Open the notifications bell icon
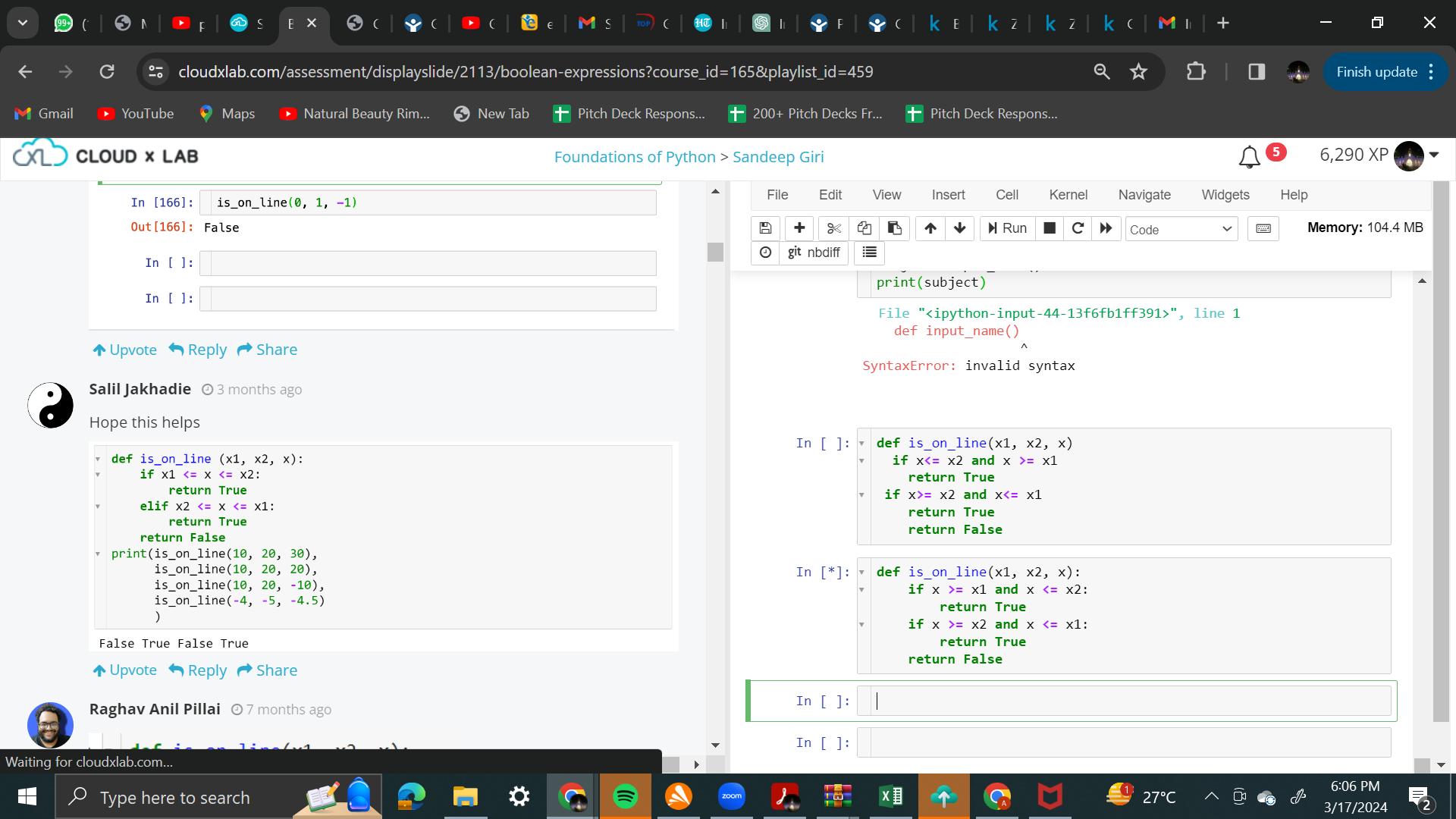 1249,157
